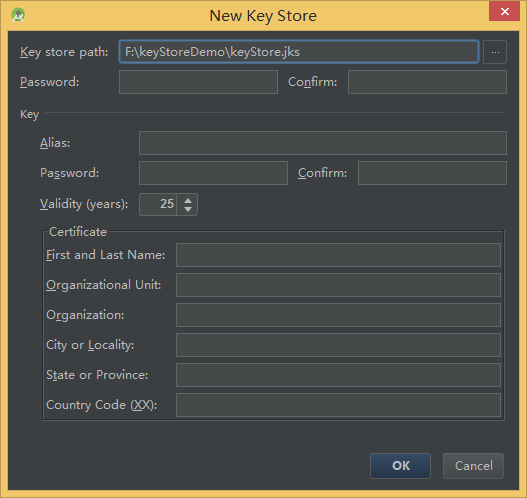Screen dimensions: 527x498
Task: Click the Android Studio icon in title bar
Action: pyautogui.click(x=18, y=15)
